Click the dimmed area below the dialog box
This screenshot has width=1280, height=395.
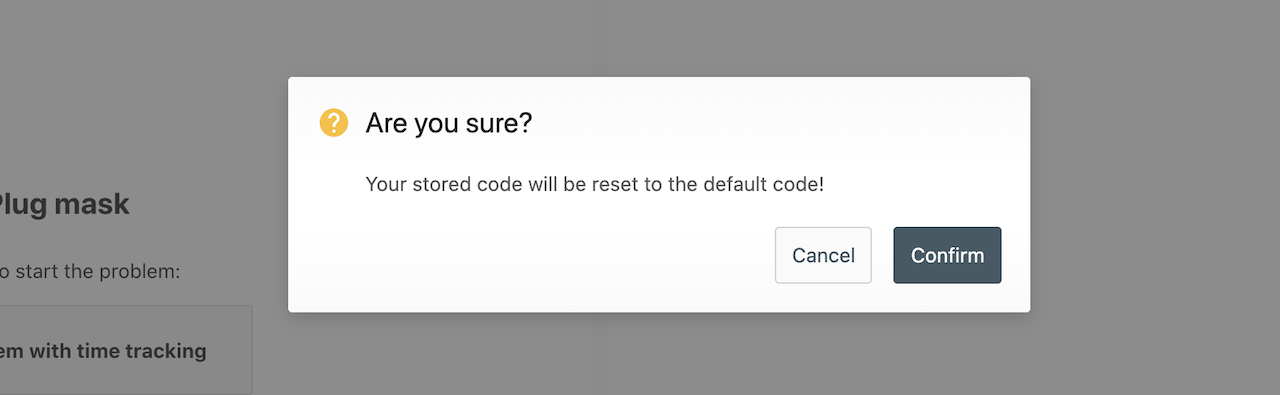point(660,355)
